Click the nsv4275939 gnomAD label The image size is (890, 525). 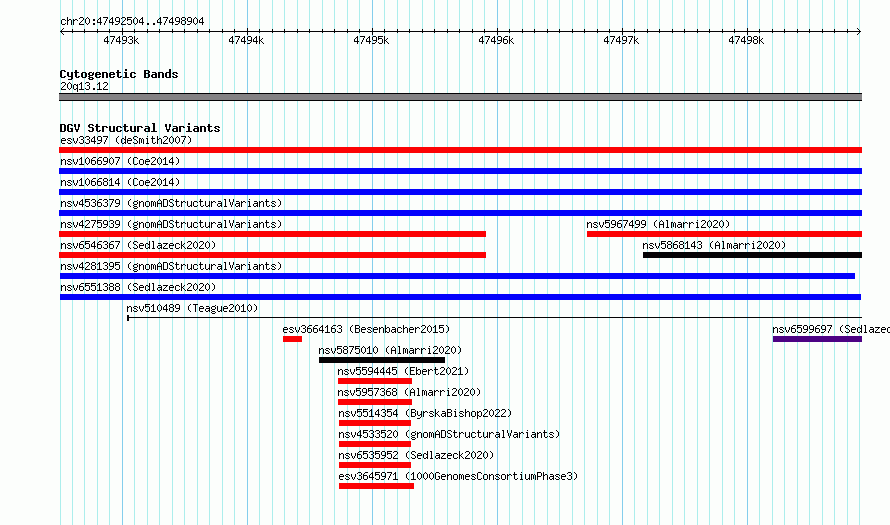171,224
